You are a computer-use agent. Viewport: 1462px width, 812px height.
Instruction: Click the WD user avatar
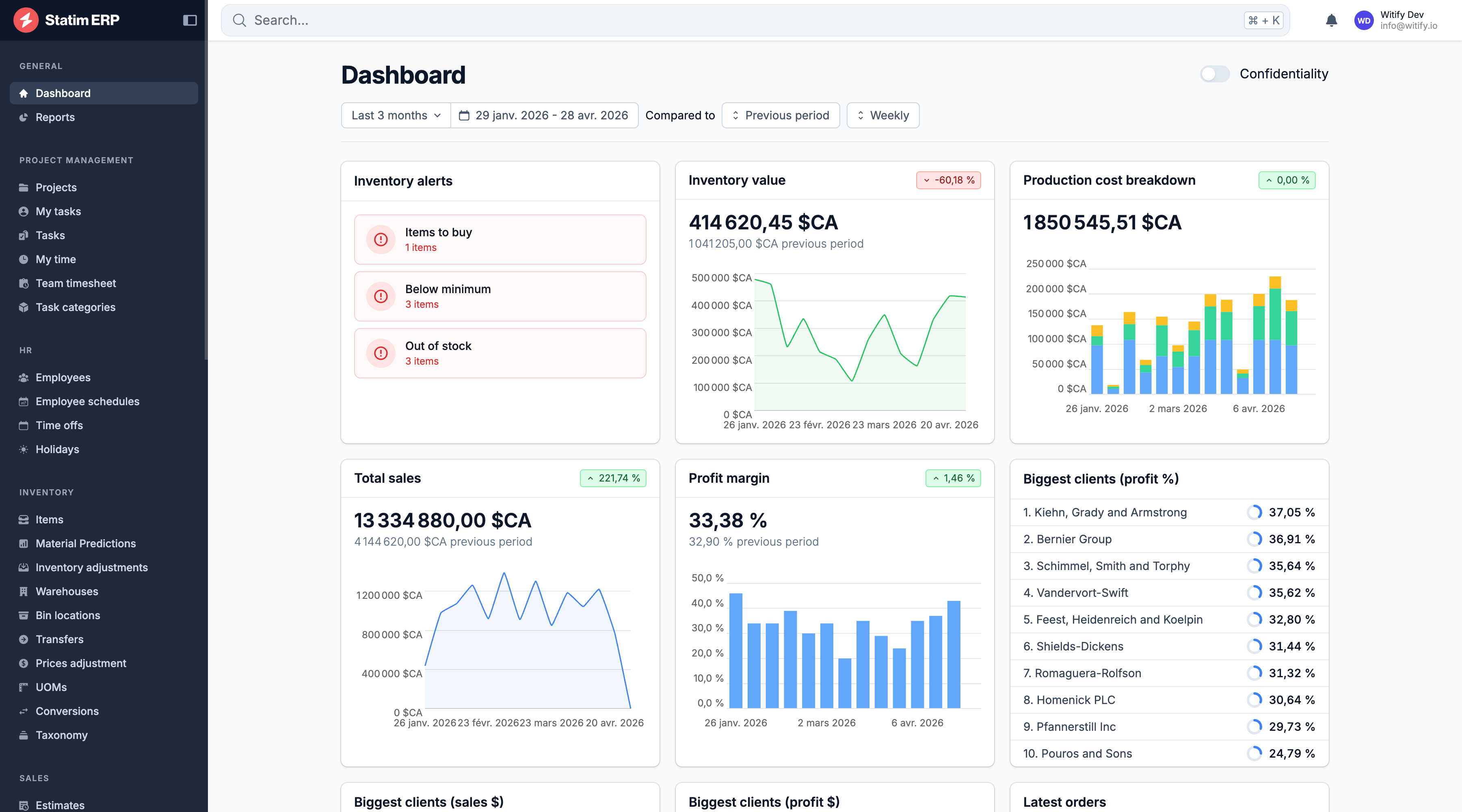coord(1364,20)
